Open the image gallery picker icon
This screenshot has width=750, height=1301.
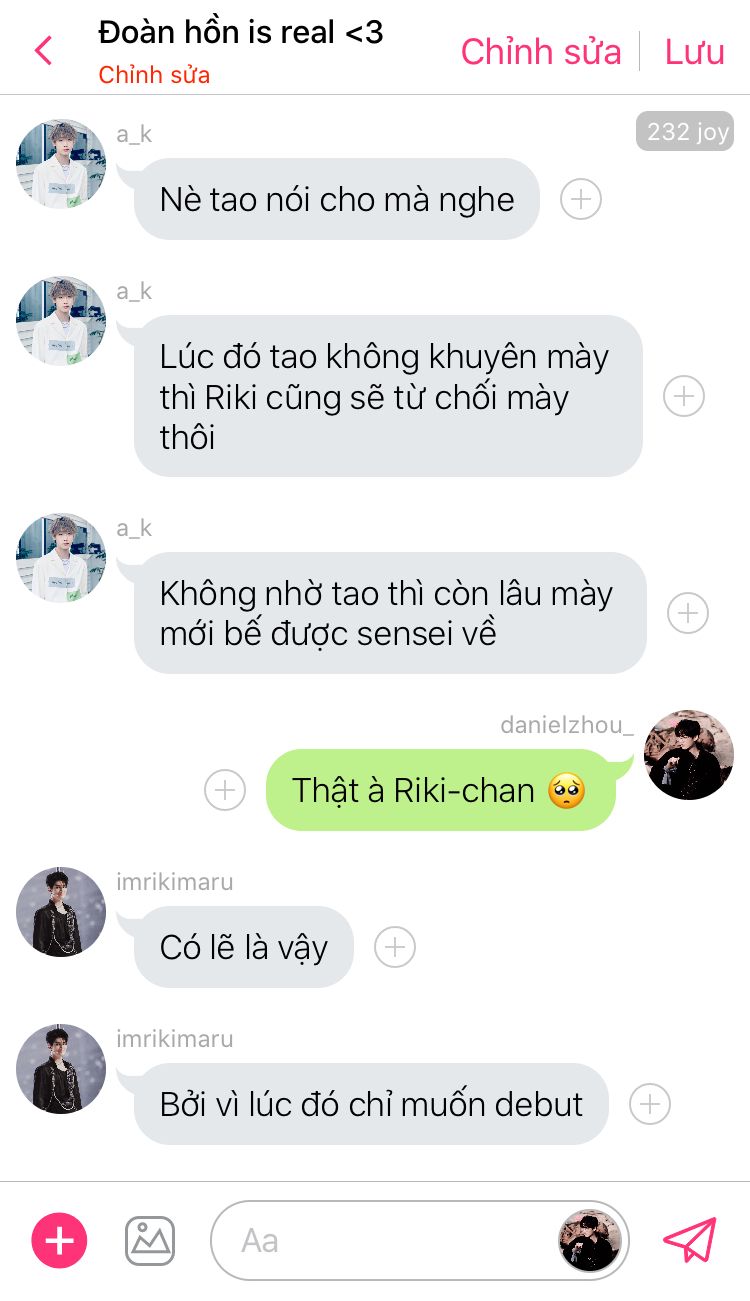[150, 1241]
